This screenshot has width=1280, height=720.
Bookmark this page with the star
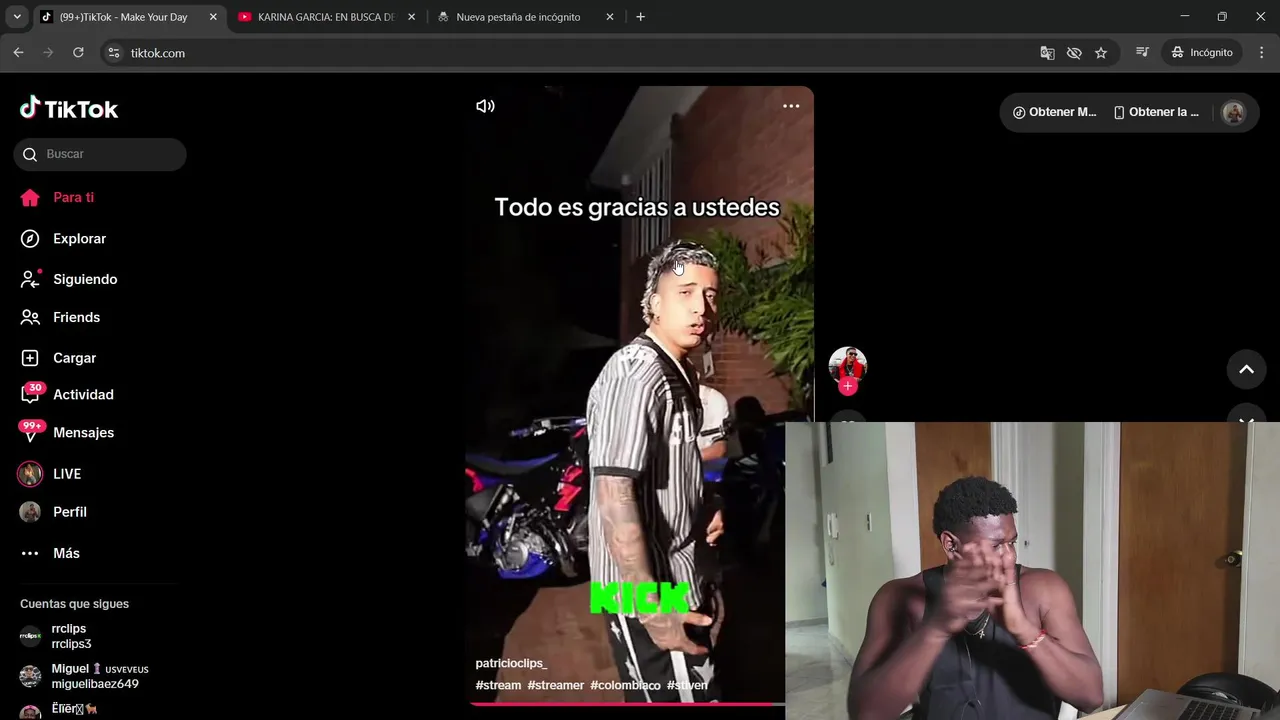(x=1101, y=53)
